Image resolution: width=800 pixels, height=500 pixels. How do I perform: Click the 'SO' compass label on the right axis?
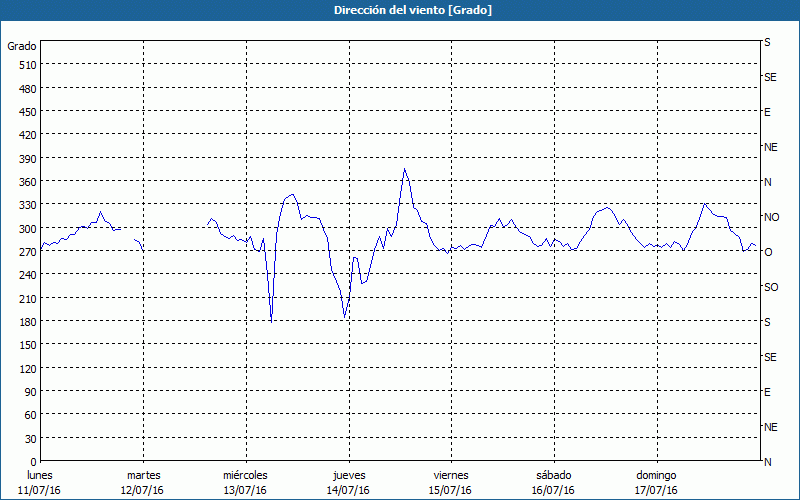tap(771, 287)
